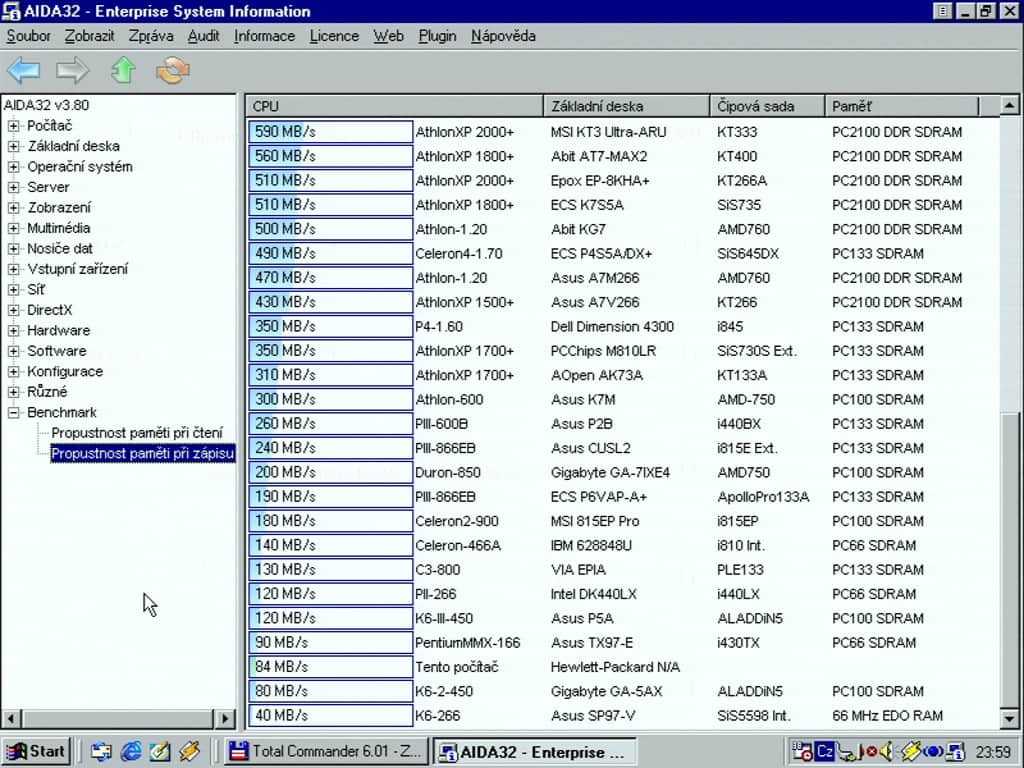Click the Celeron4-1.70 CPU entry

(x=458, y=253)
